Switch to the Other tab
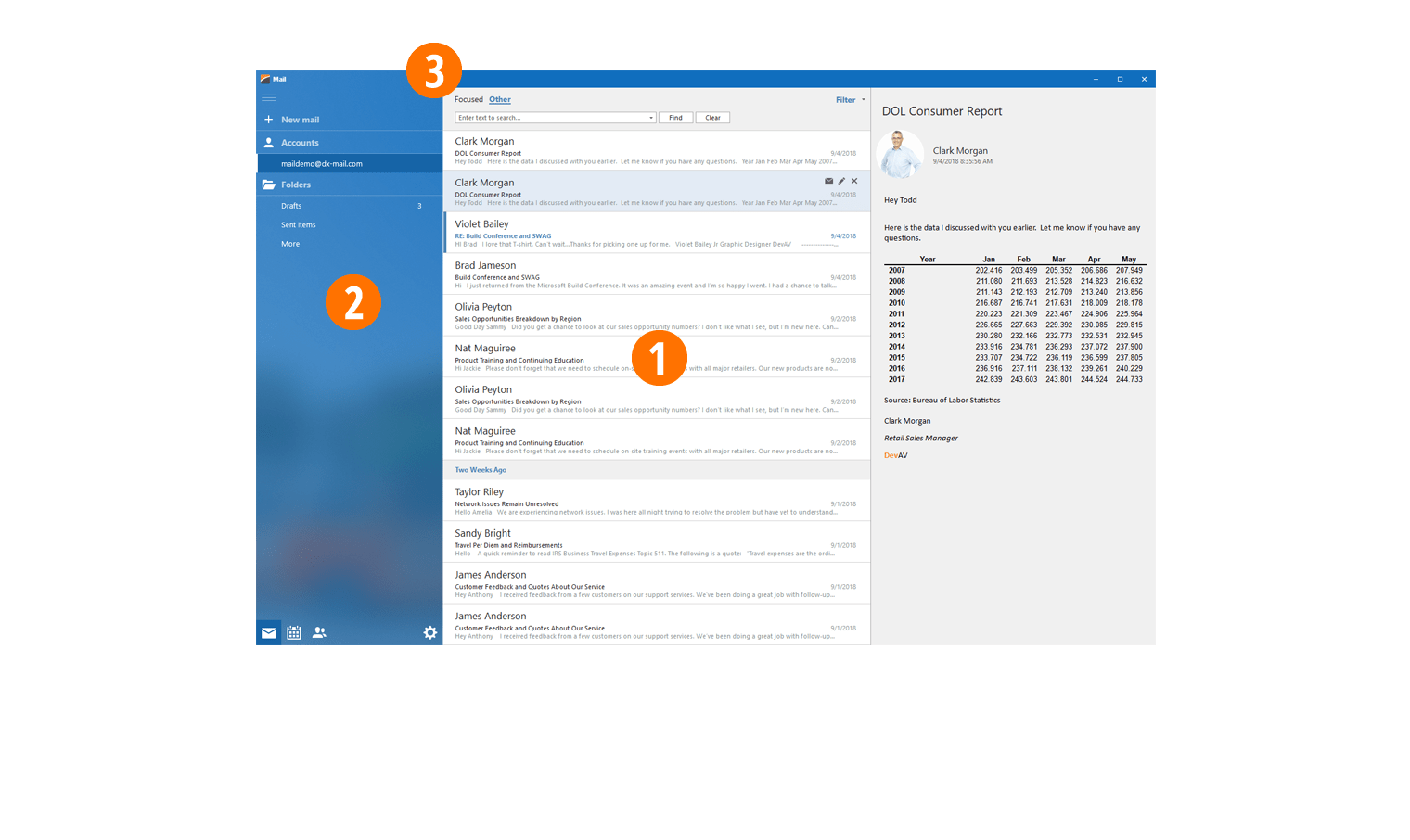Image resolution: width=1410 pixels, height=840 pixels. pos(500,99)
